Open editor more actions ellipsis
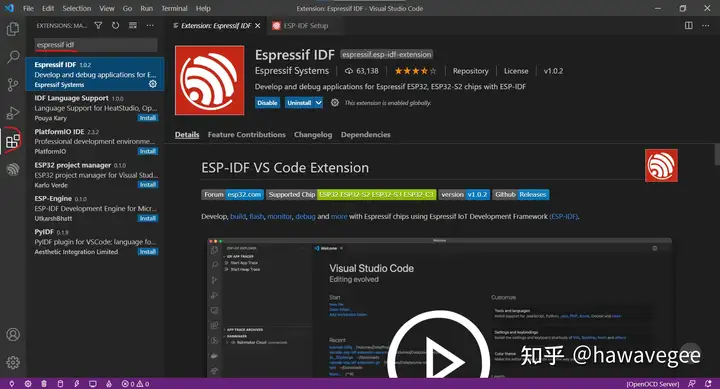720x389 pixels. [706, 26]
